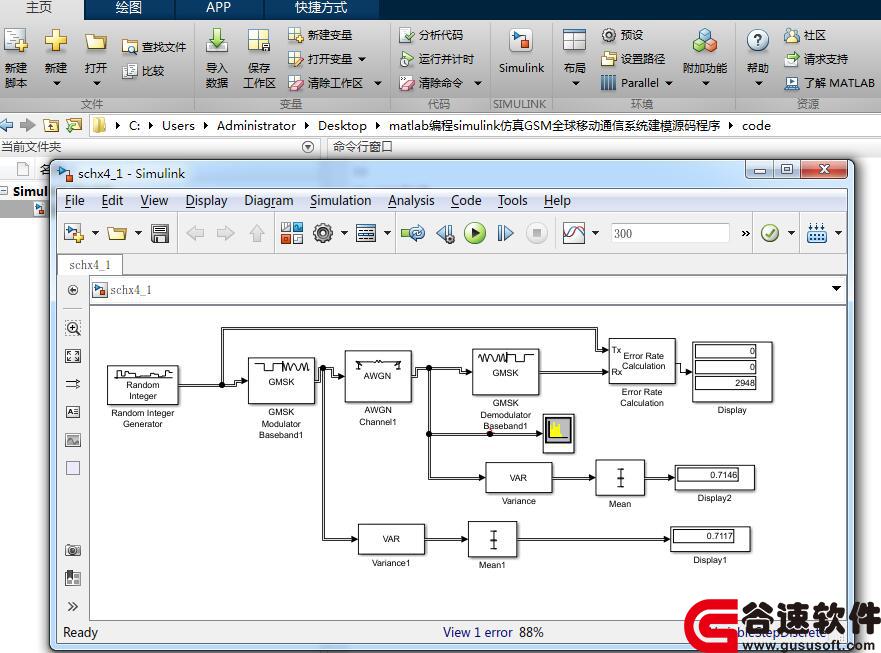The image size is (881, 653).
Task: Click the yellow plus New icon
Action: coord(56,41)
